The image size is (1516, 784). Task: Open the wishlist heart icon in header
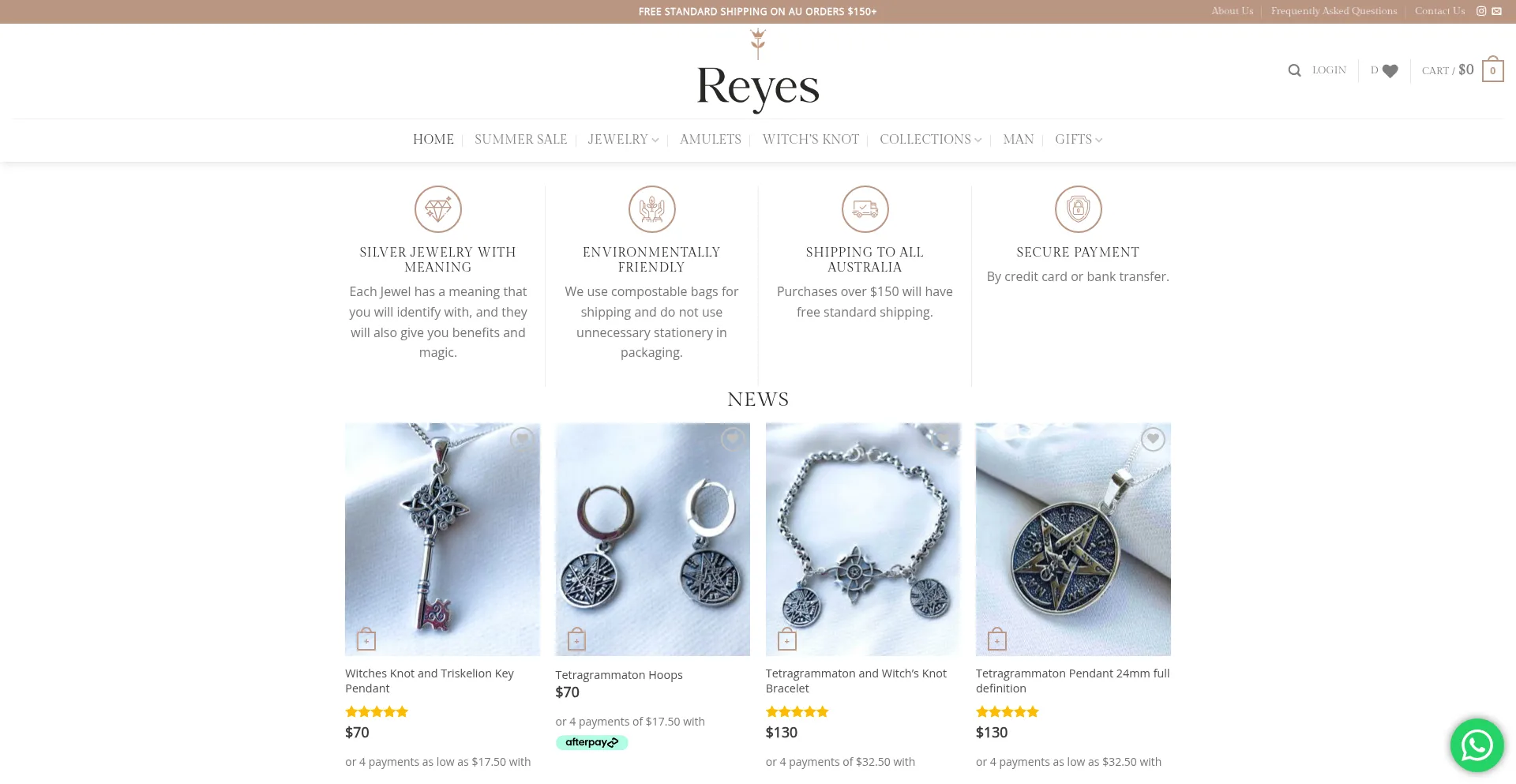pyautogui.click(x=1390, y=70)
